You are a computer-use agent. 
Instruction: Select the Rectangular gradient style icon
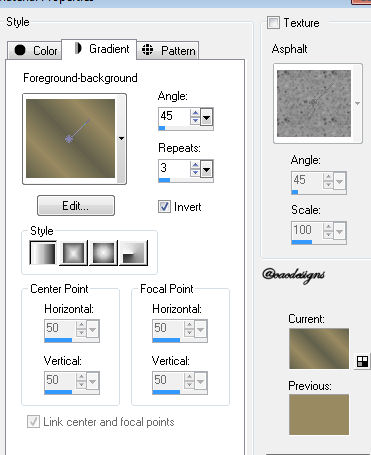(x=73, y=253)
